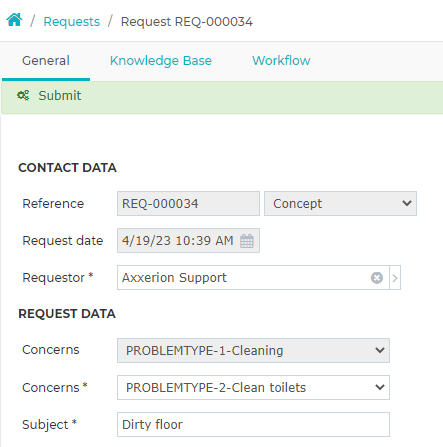443x447 pixels.
Task: Click the dropdown arrow on the second Concerns selector
Action: pyautogui.click(x=380, y=387)
